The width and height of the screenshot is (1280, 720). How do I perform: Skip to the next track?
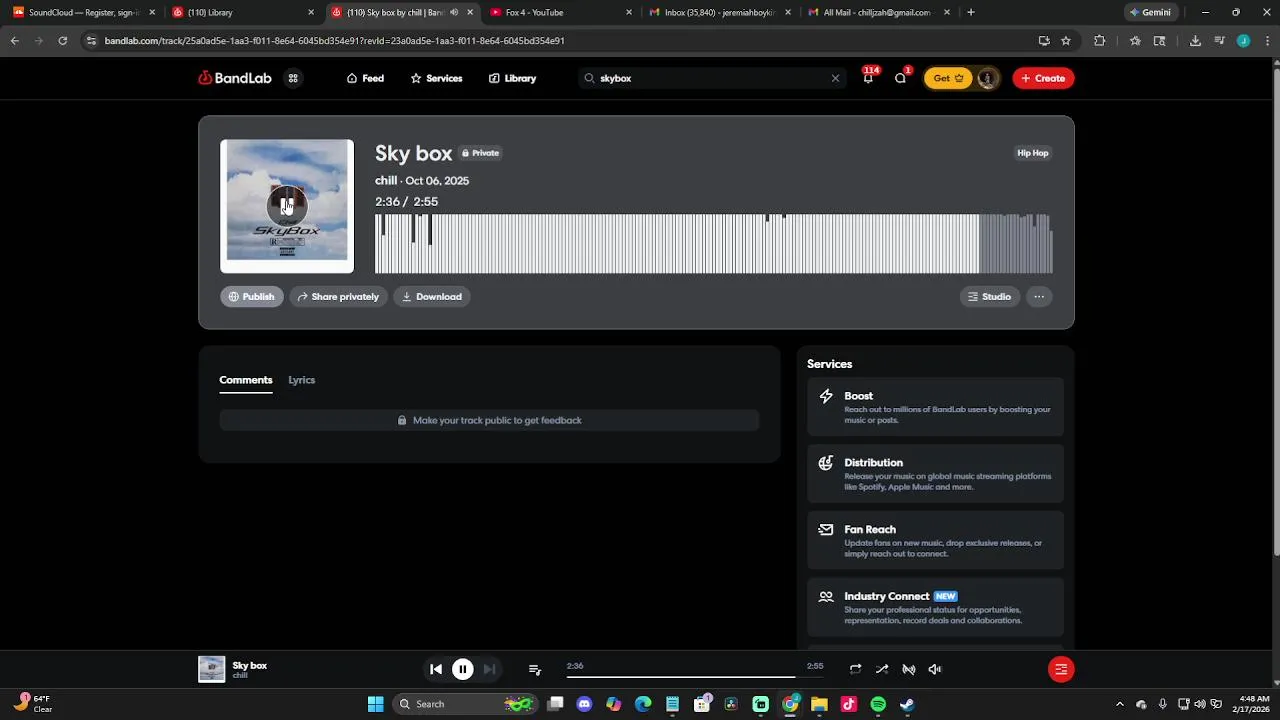[x=489, y=669]
